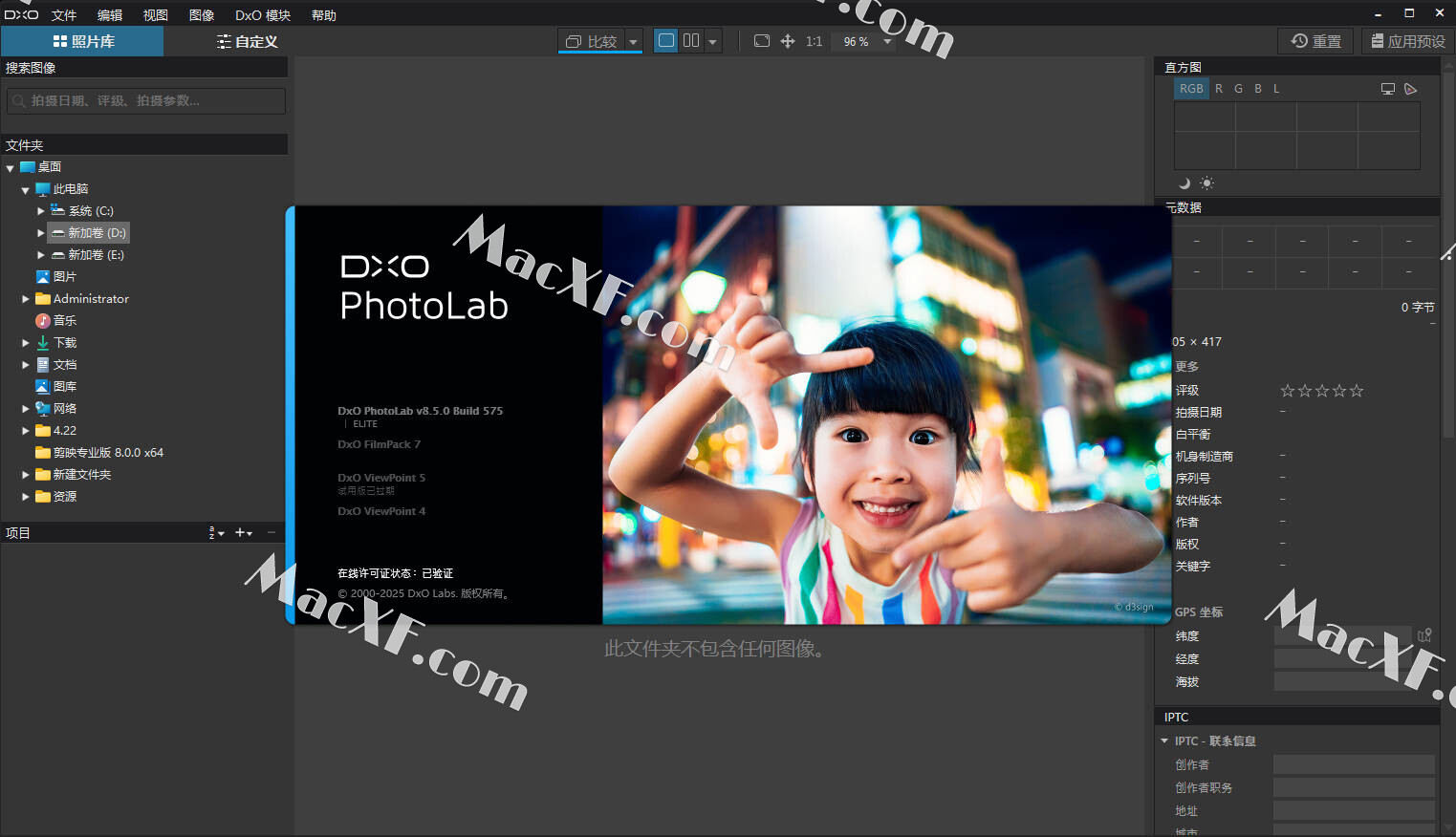
Task: Open the 编辑 menu
Action: [x=110, y=15]
